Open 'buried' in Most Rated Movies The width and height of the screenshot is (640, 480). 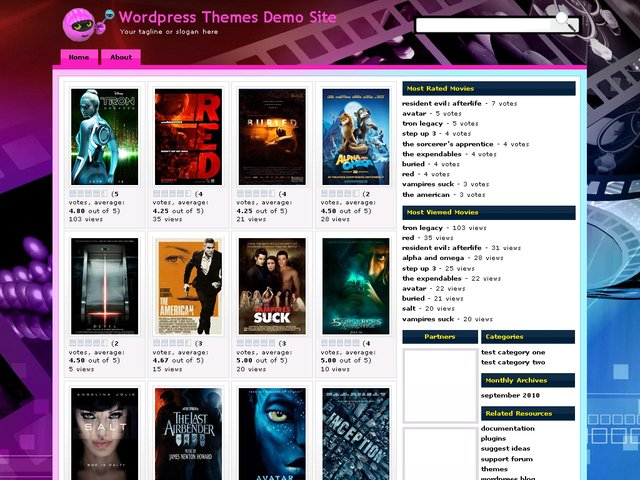click(413, 164)
